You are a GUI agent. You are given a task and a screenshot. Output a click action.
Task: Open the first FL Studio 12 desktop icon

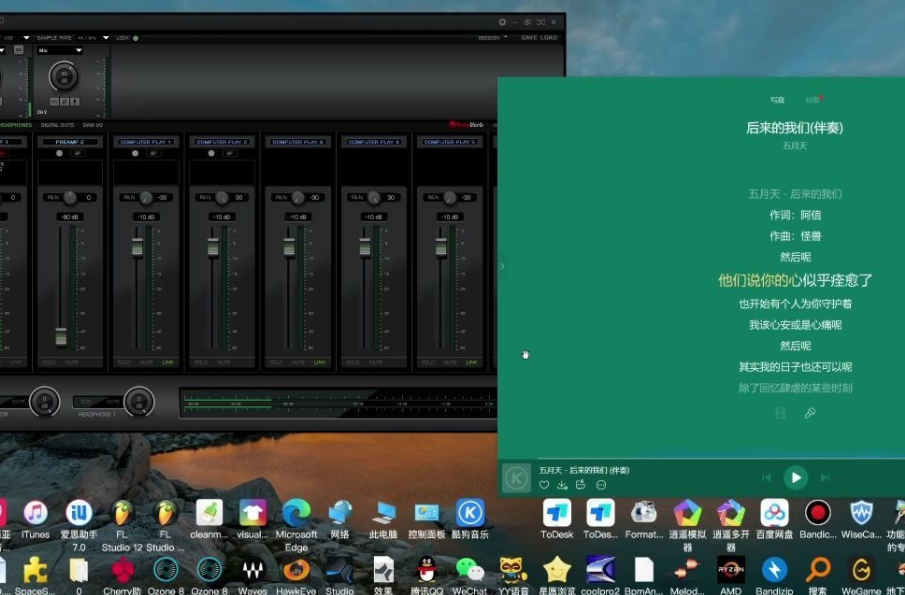click(122, 526)
